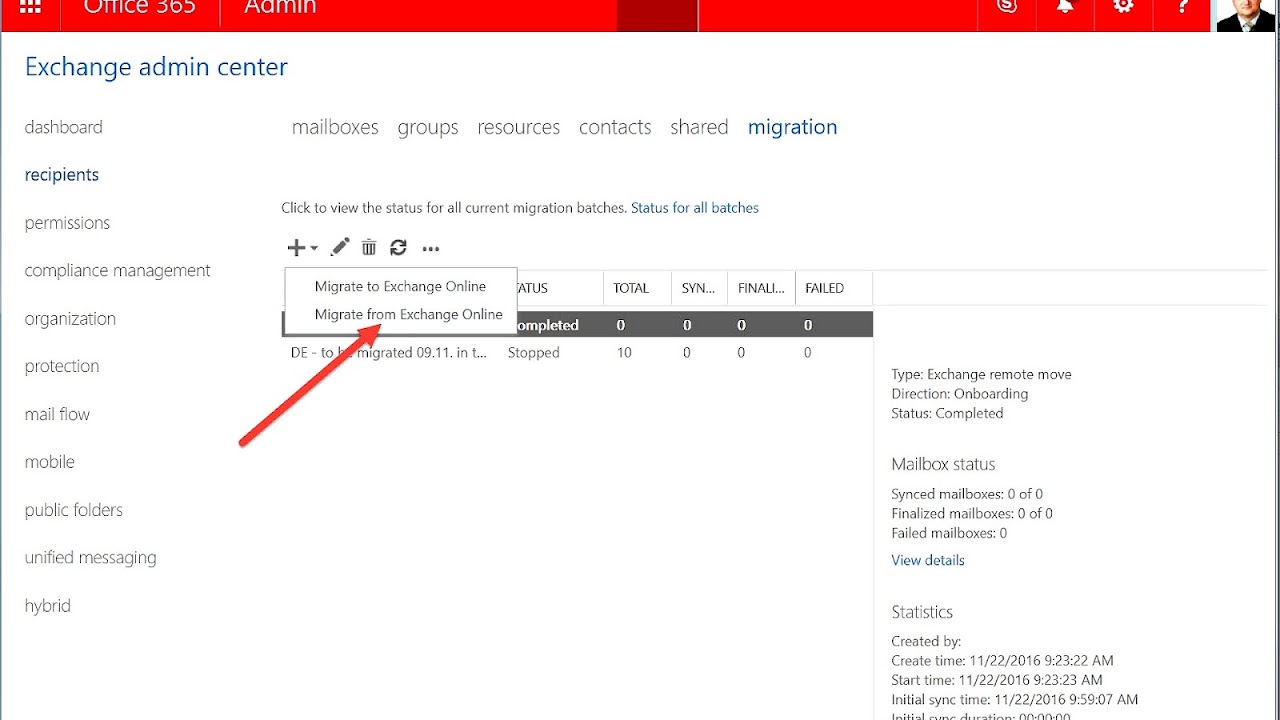Open permissions section
The width and height of the screenshot is (1280, 720).
[67, 223]
